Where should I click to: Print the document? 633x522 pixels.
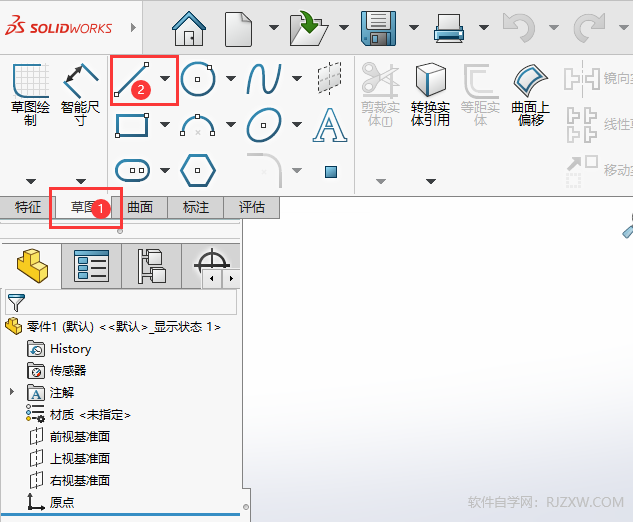[449, 28]
